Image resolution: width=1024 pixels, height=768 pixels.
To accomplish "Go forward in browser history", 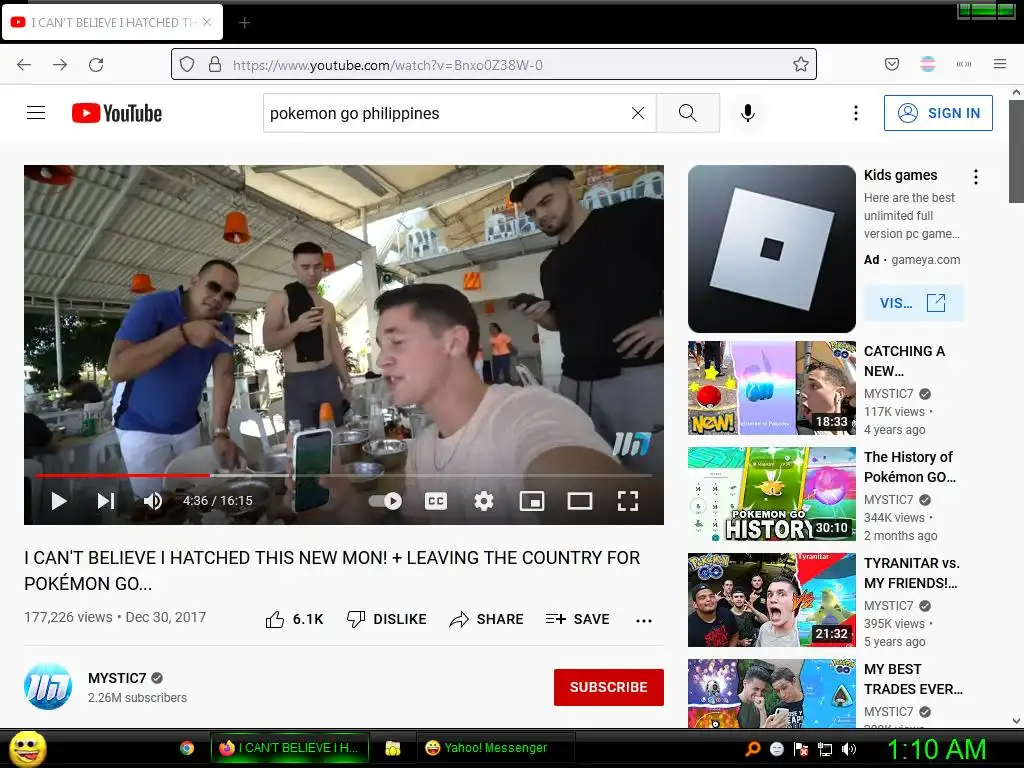I will click(x=60, y=65).
